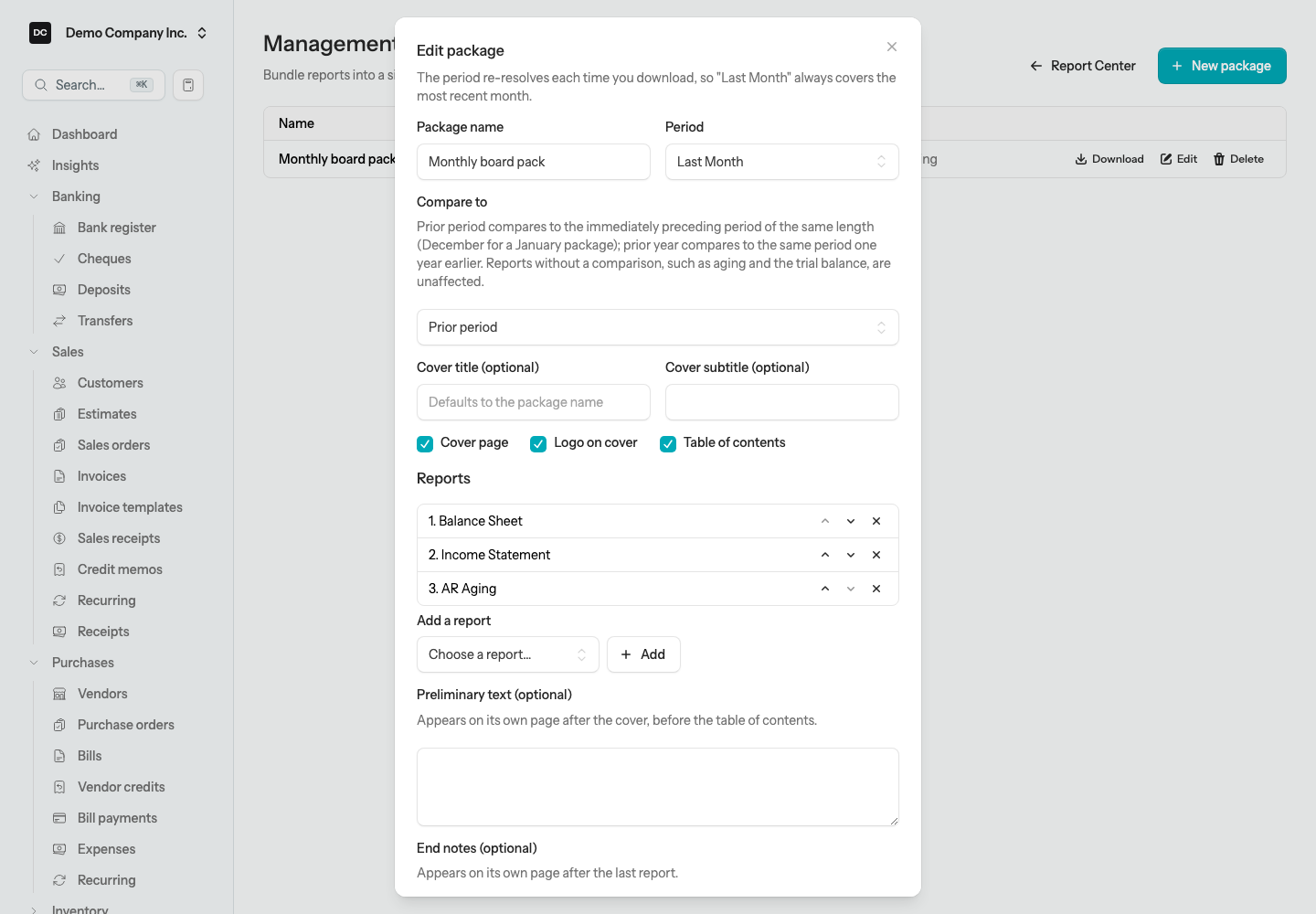Remove Balance Sheet from reports
Viewport: 1316px width, 914px height.
(876, 521)
